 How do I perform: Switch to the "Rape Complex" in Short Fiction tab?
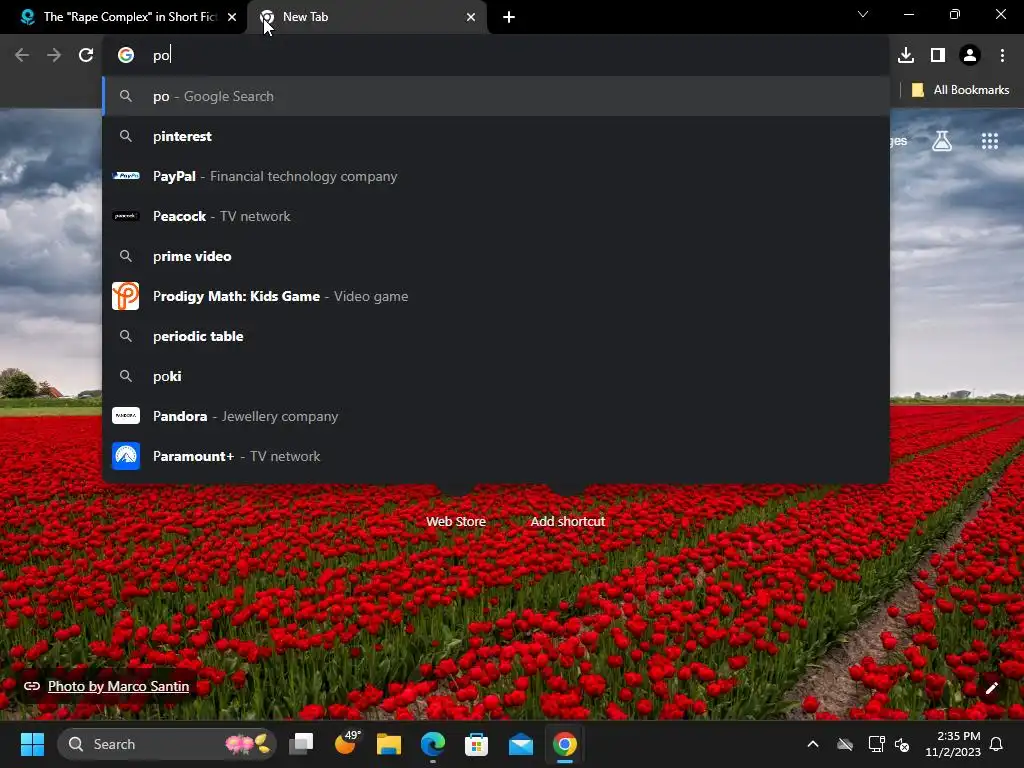pyautogui.click(x=123, y=17)
